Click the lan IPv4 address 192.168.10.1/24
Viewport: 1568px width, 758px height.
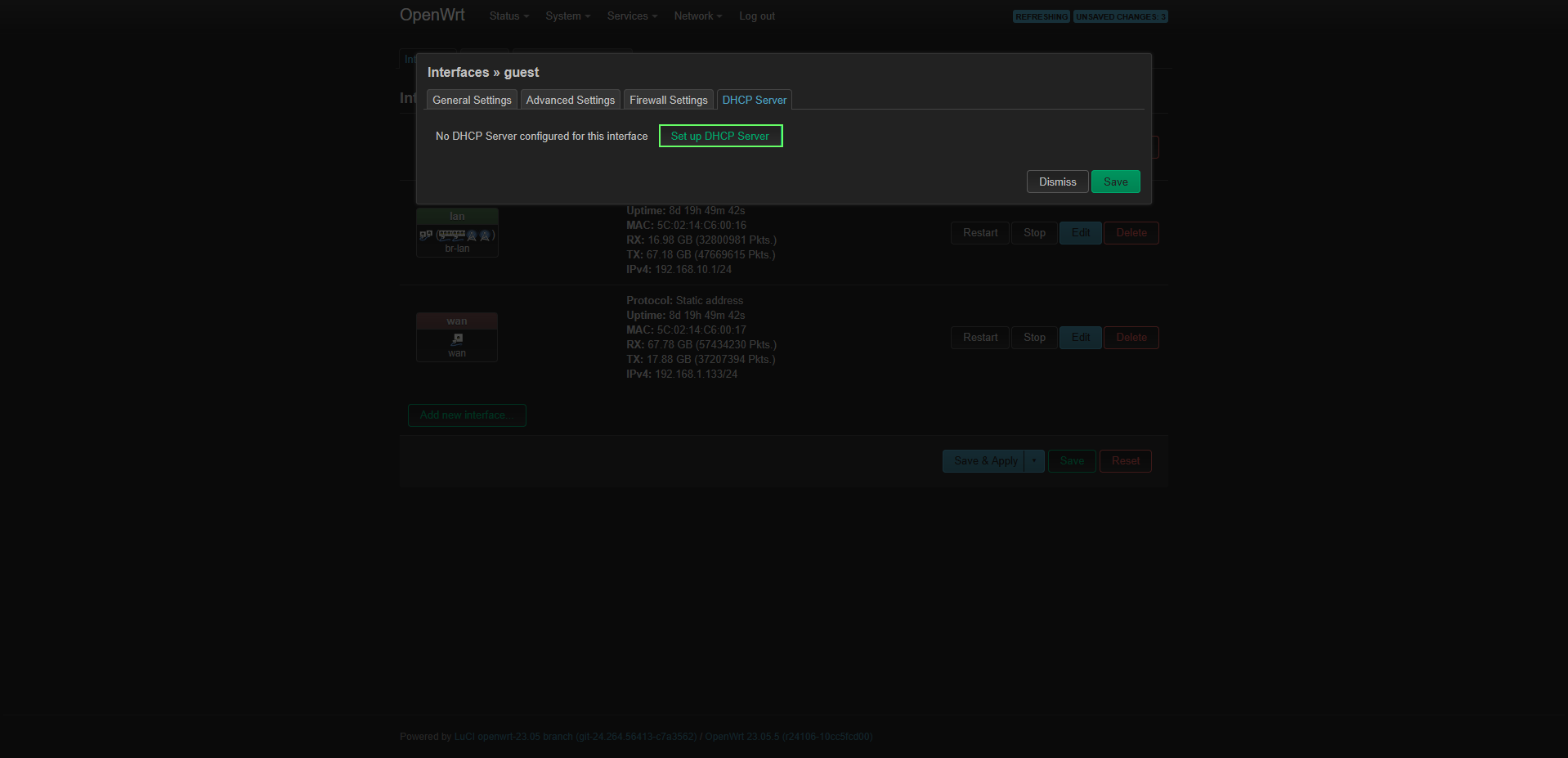(693, 270)
